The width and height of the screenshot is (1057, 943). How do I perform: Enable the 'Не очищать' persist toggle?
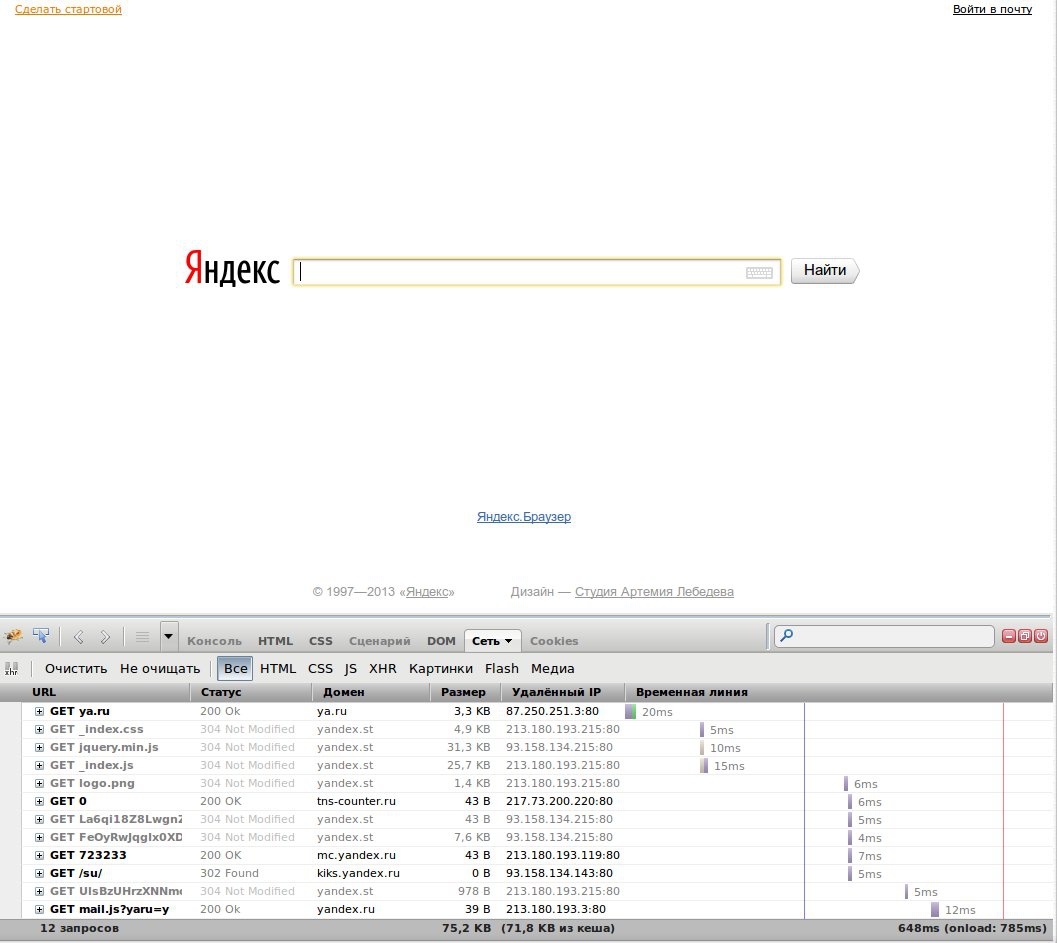[159, 668]
